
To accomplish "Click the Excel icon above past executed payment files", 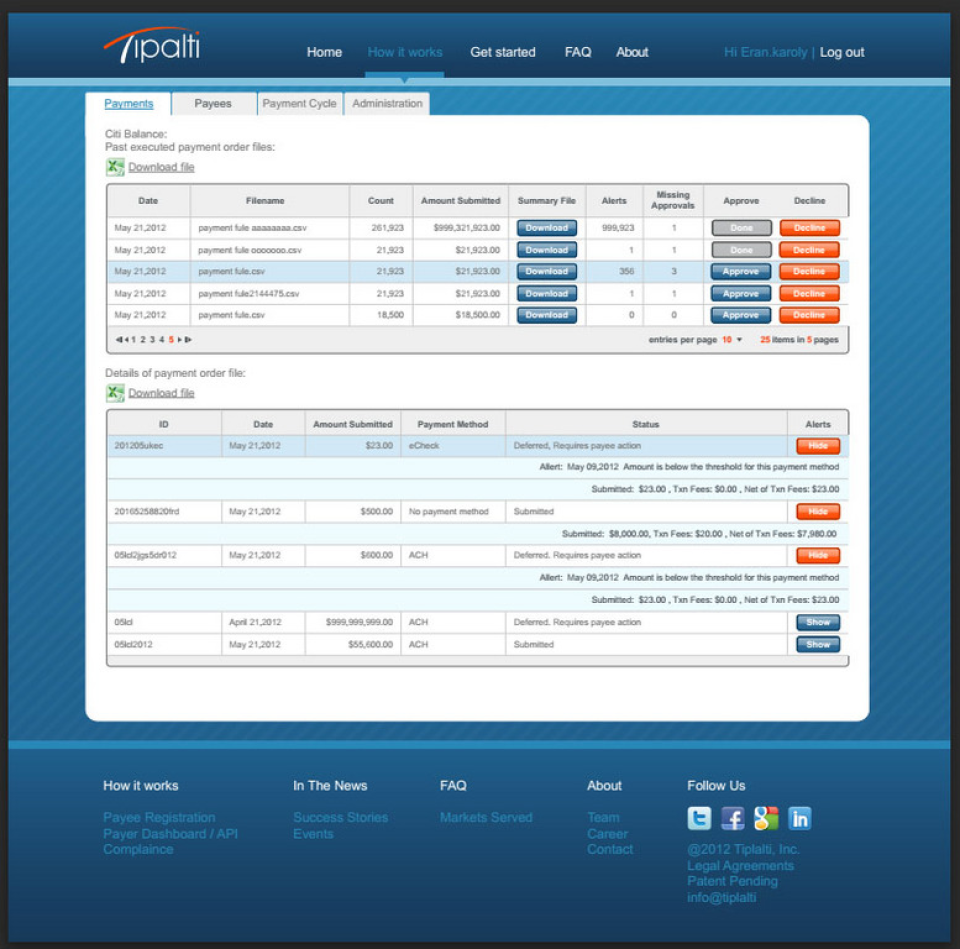I will 114,166.
